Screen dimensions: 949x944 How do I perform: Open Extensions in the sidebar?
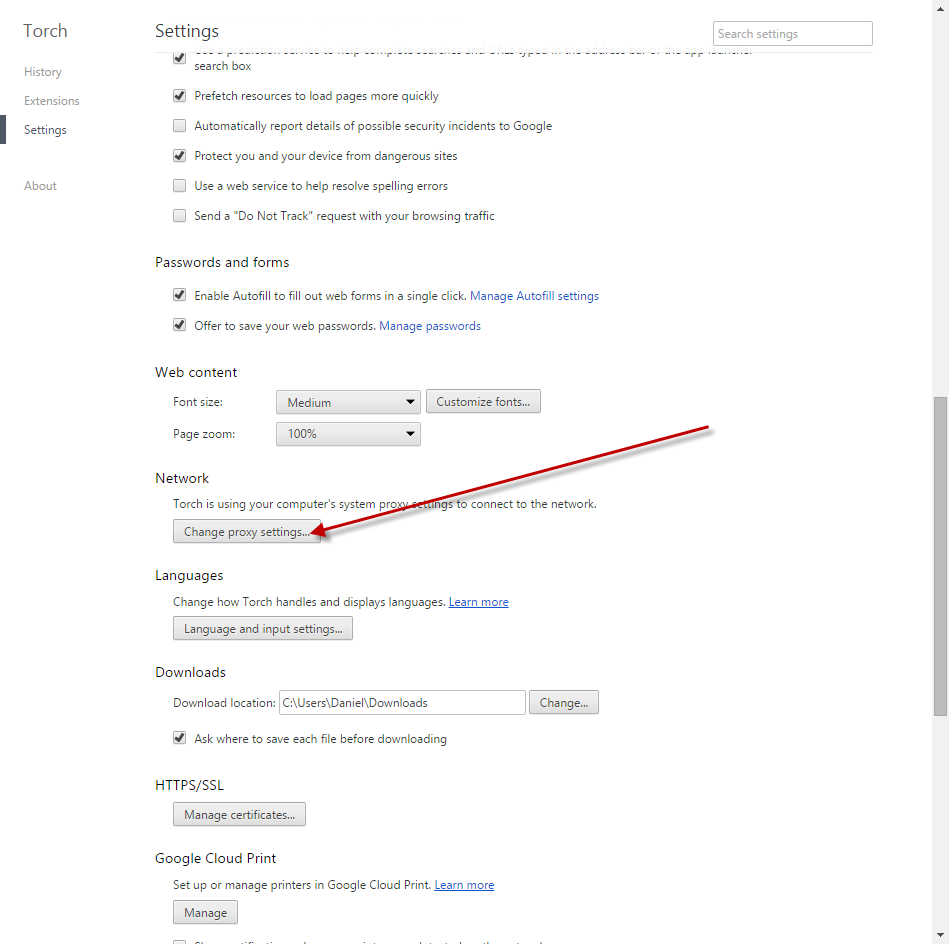(51, 100)
